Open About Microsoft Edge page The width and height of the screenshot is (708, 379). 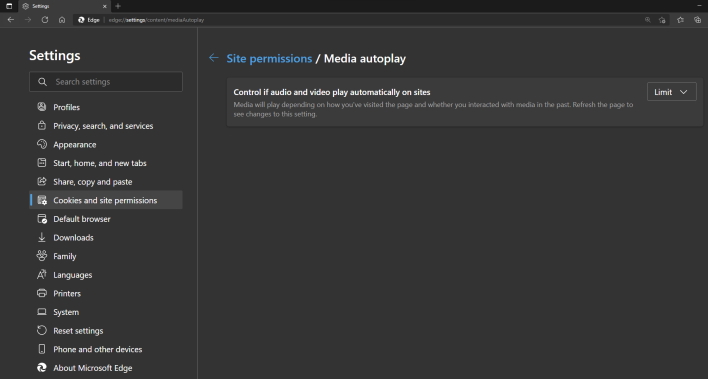pos(106,368)
